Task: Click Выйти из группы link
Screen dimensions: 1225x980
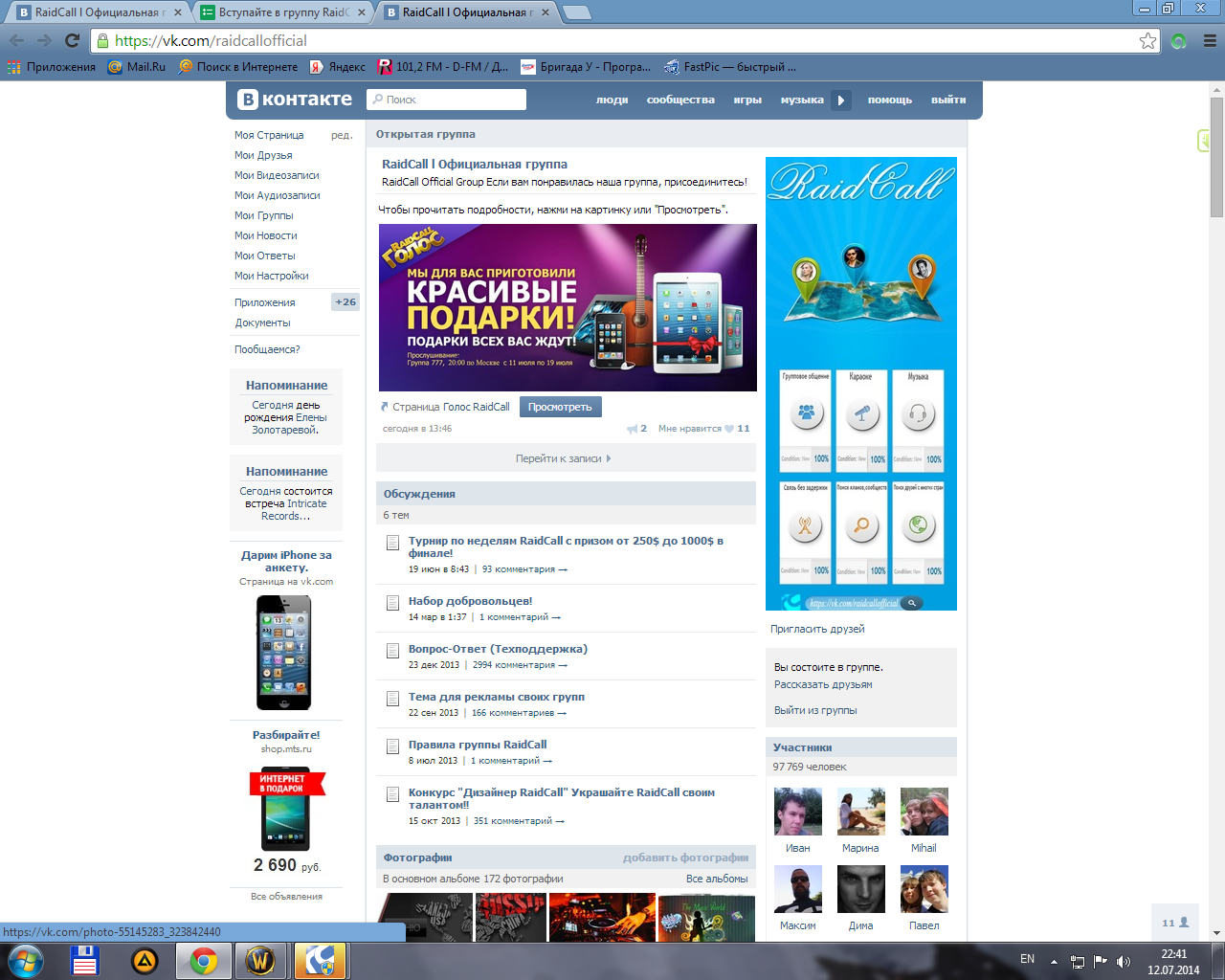Action: pyautogui.click(x=815, y=710)
